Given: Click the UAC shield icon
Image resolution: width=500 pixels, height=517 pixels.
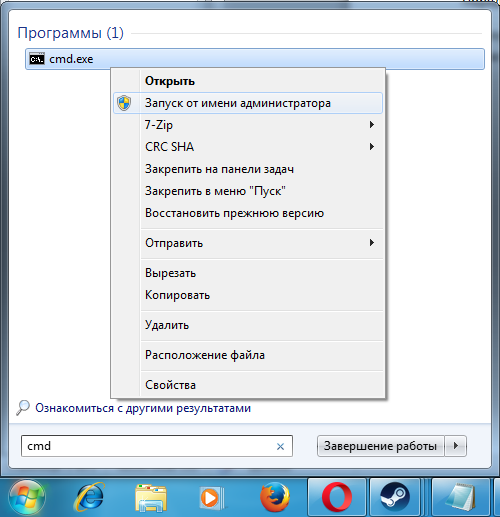Looking at the screenshot, I should tap(124, 103).
